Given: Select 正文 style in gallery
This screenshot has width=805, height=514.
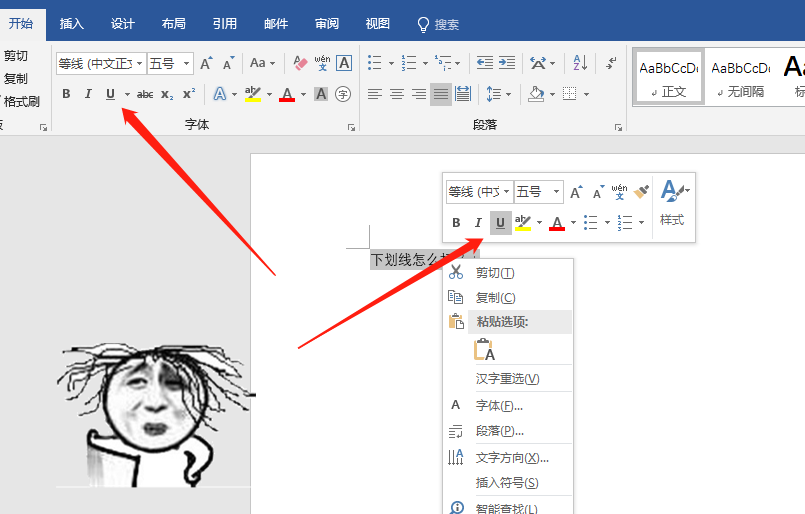Looking at the screenshot, I should pos(668,78).
